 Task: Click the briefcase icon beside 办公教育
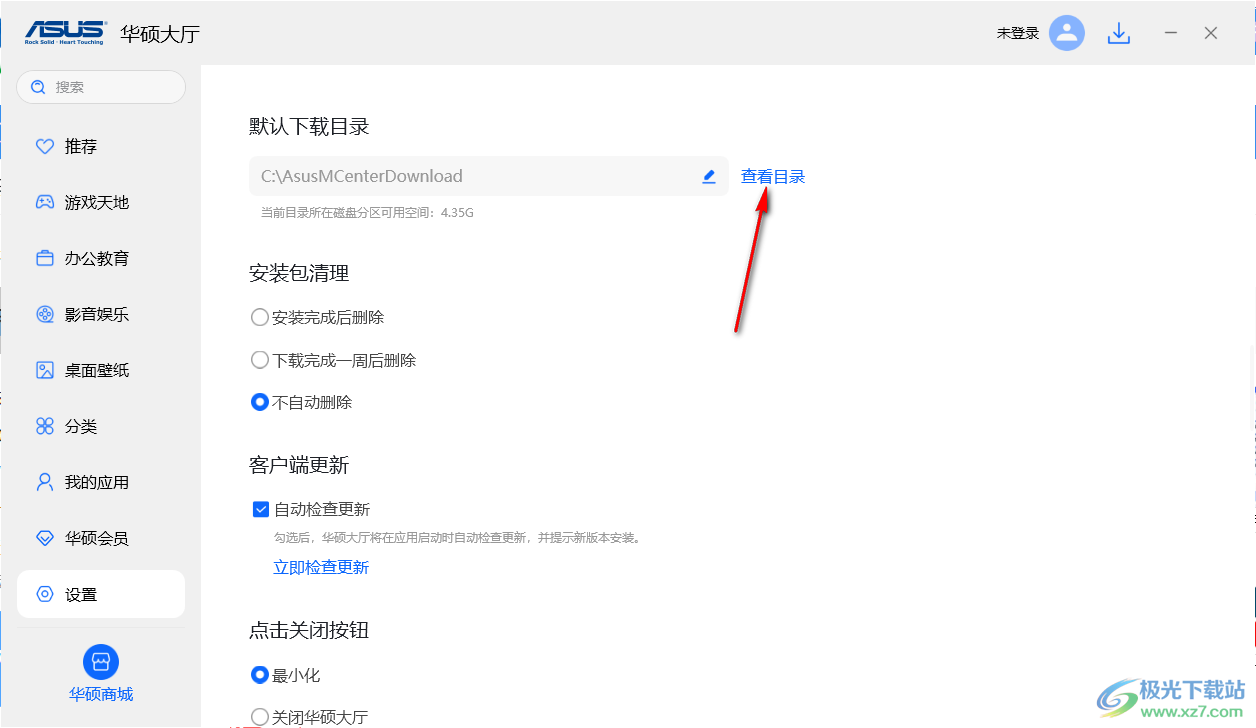45,258
